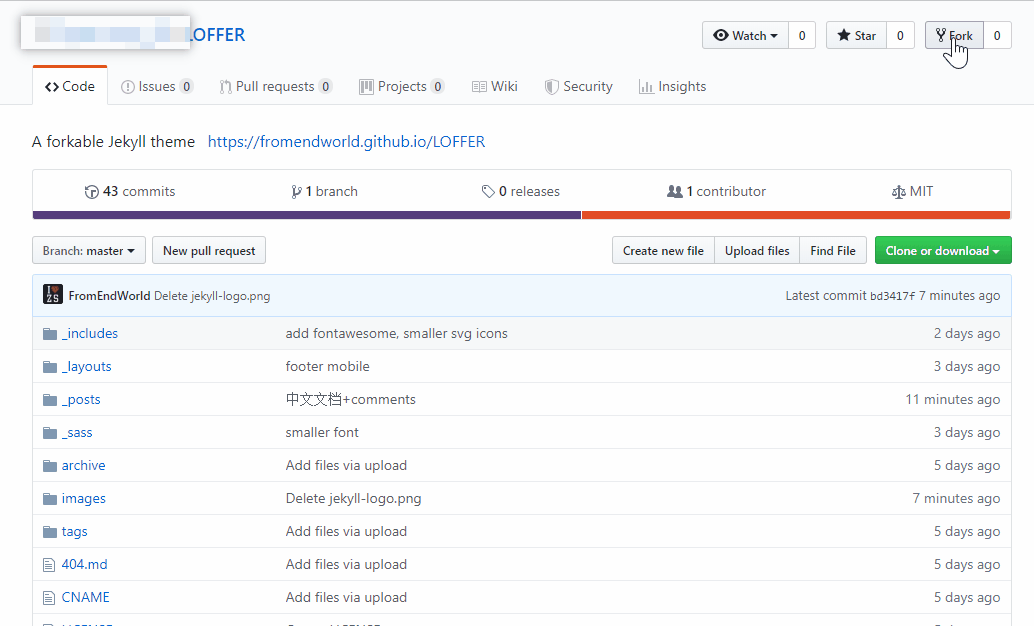Image resolution: width=1034 pixels, height=626 pixels.
Task: Open commit 'add fontawesome, smaller svg icons'
Action: coord(396,334)
